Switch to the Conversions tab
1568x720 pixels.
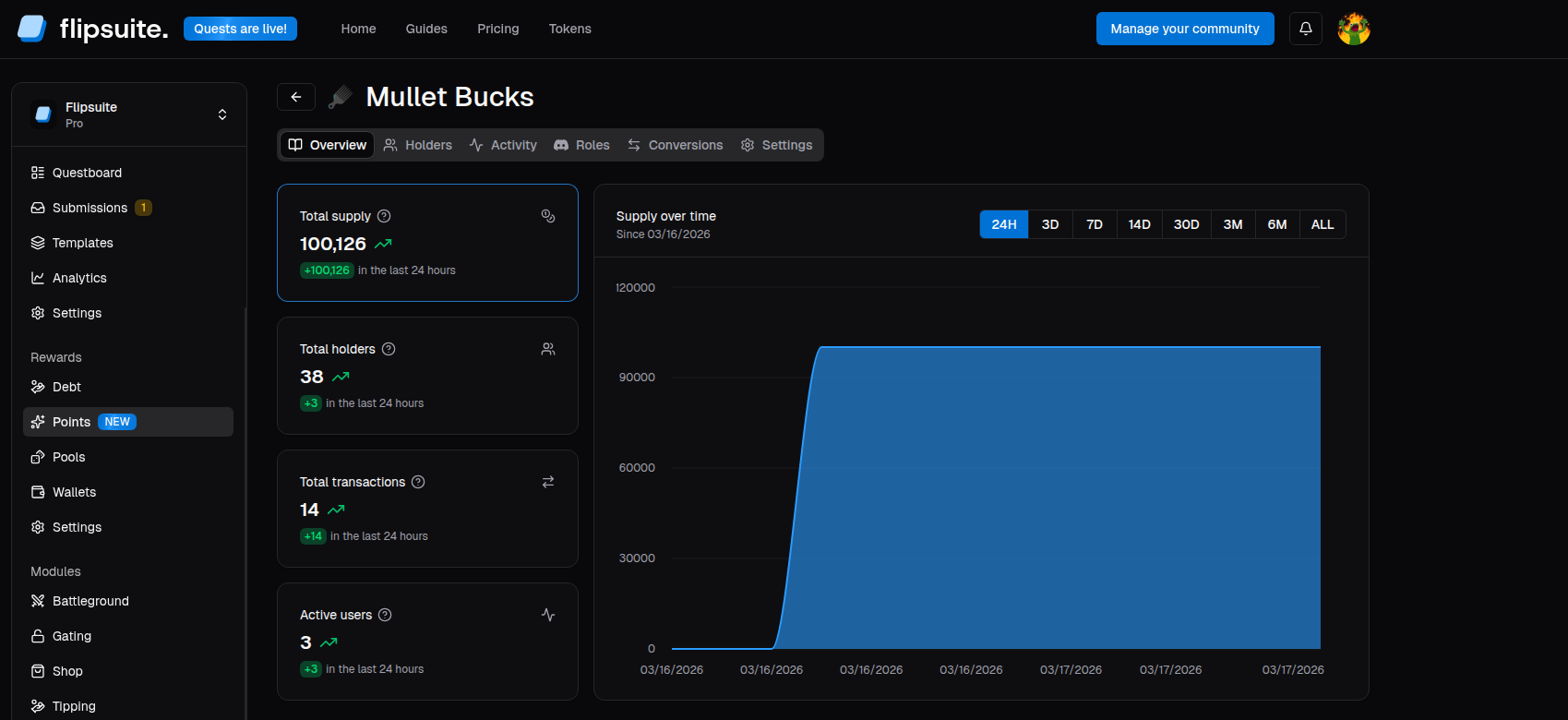pyautogui.click(x=676, y=145)
